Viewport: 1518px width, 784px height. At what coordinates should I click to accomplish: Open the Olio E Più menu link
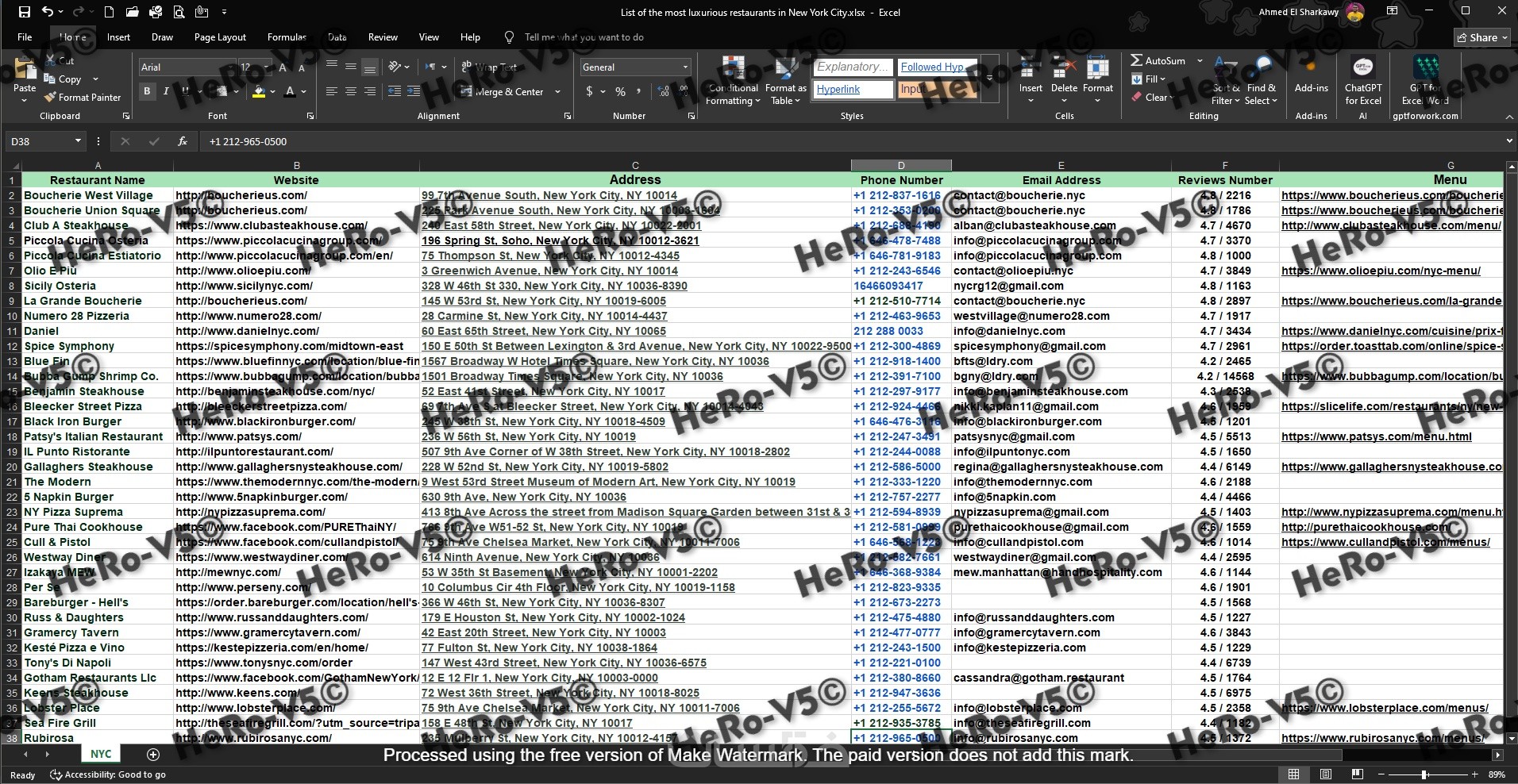1381,271
